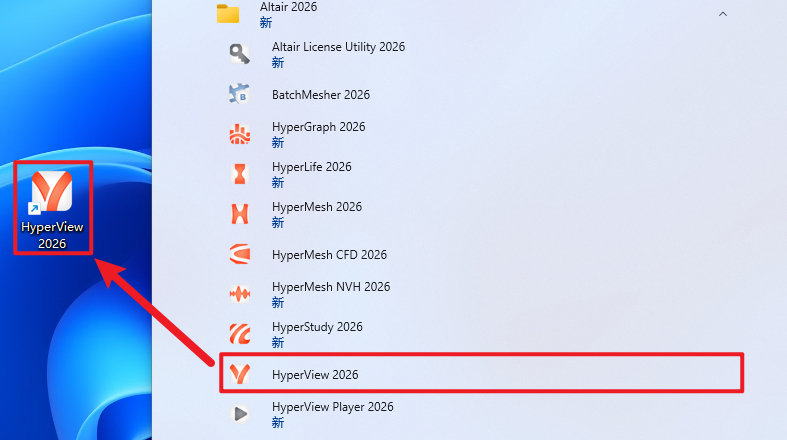
Task: Click the BatchMesher 2026 icon
Action: (240, 95)
